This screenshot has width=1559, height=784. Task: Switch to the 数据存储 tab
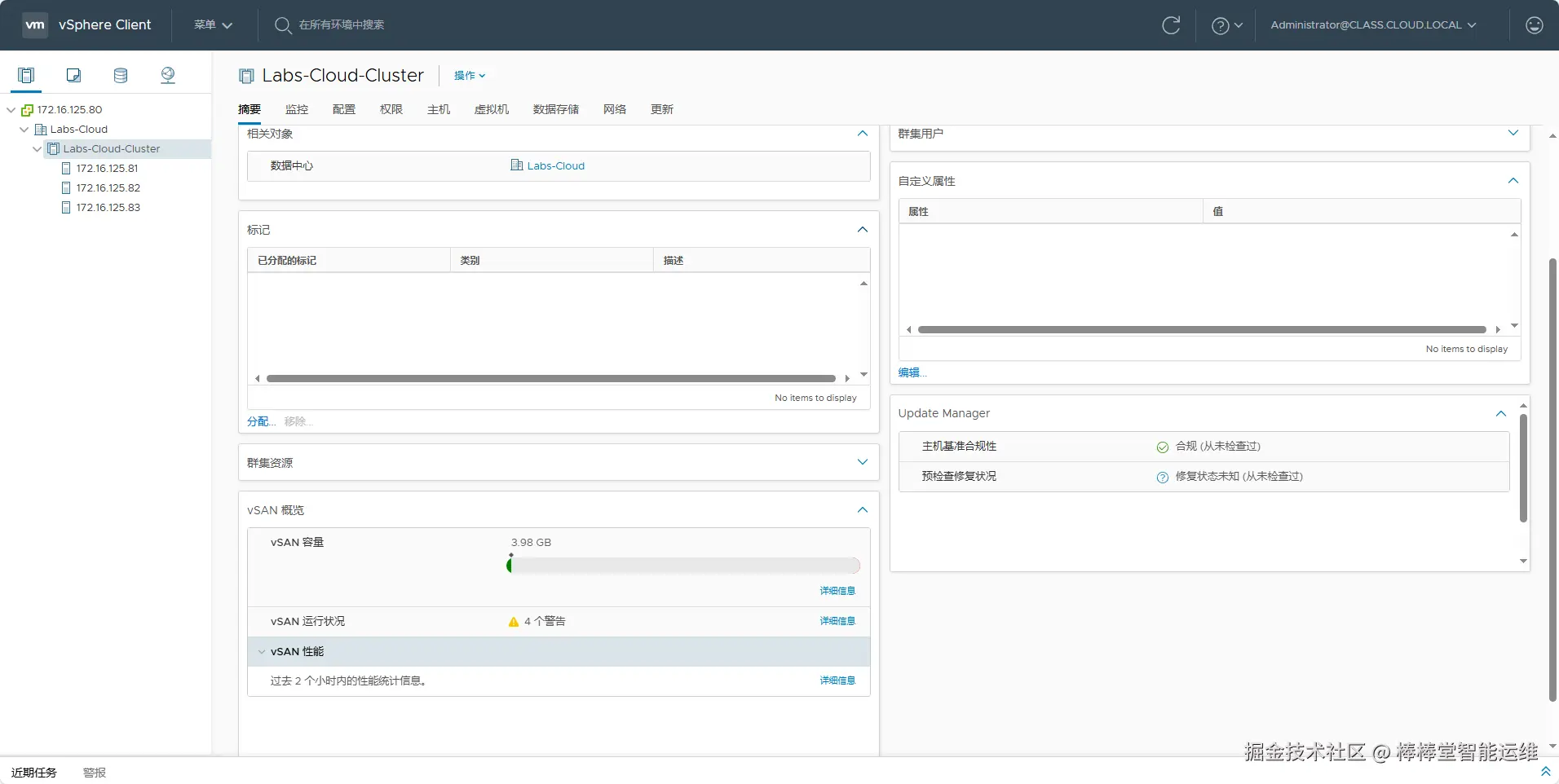(x=556, y=109)
